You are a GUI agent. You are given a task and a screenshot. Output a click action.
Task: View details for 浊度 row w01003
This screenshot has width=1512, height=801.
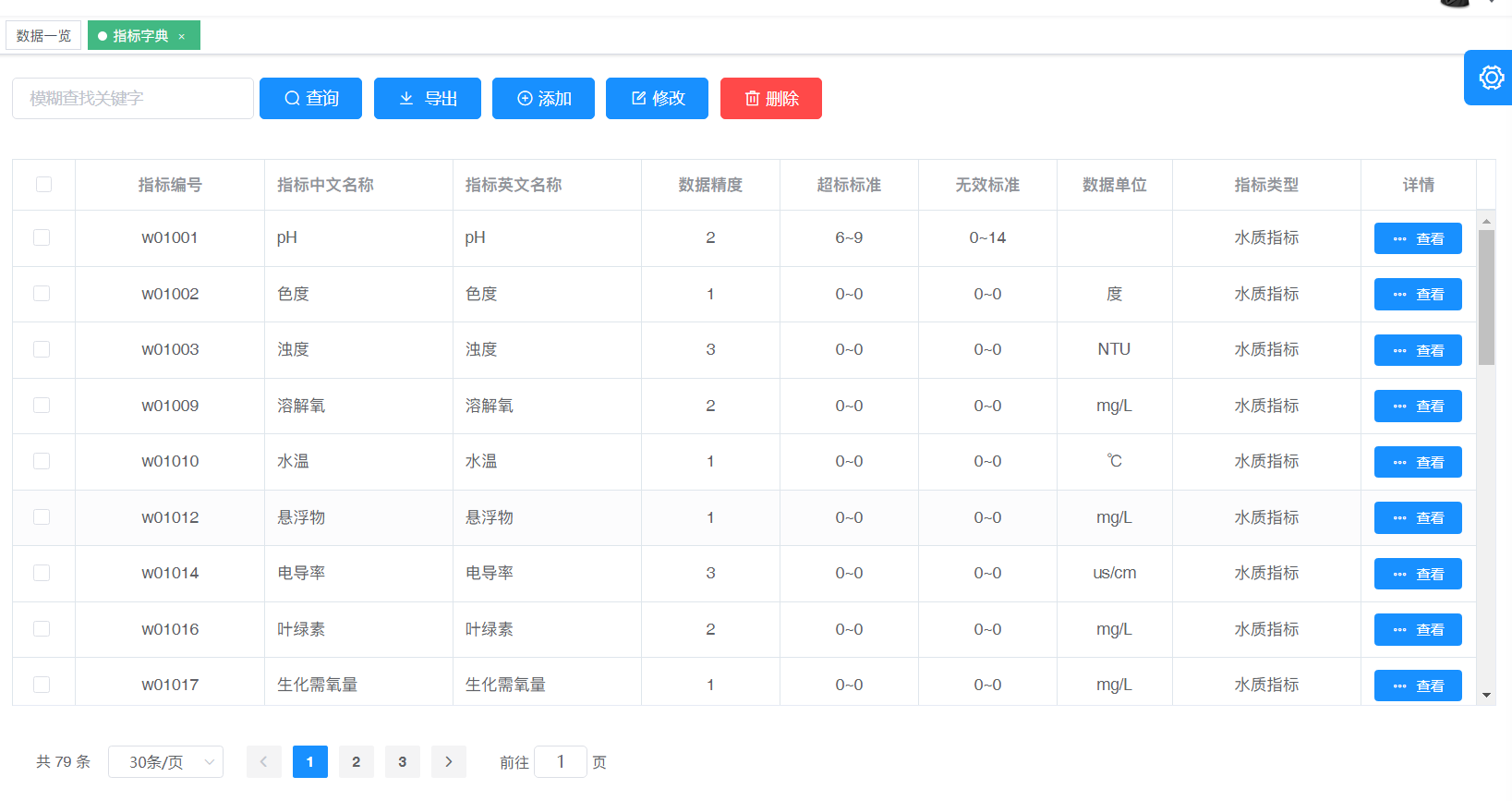point(1418,350)
